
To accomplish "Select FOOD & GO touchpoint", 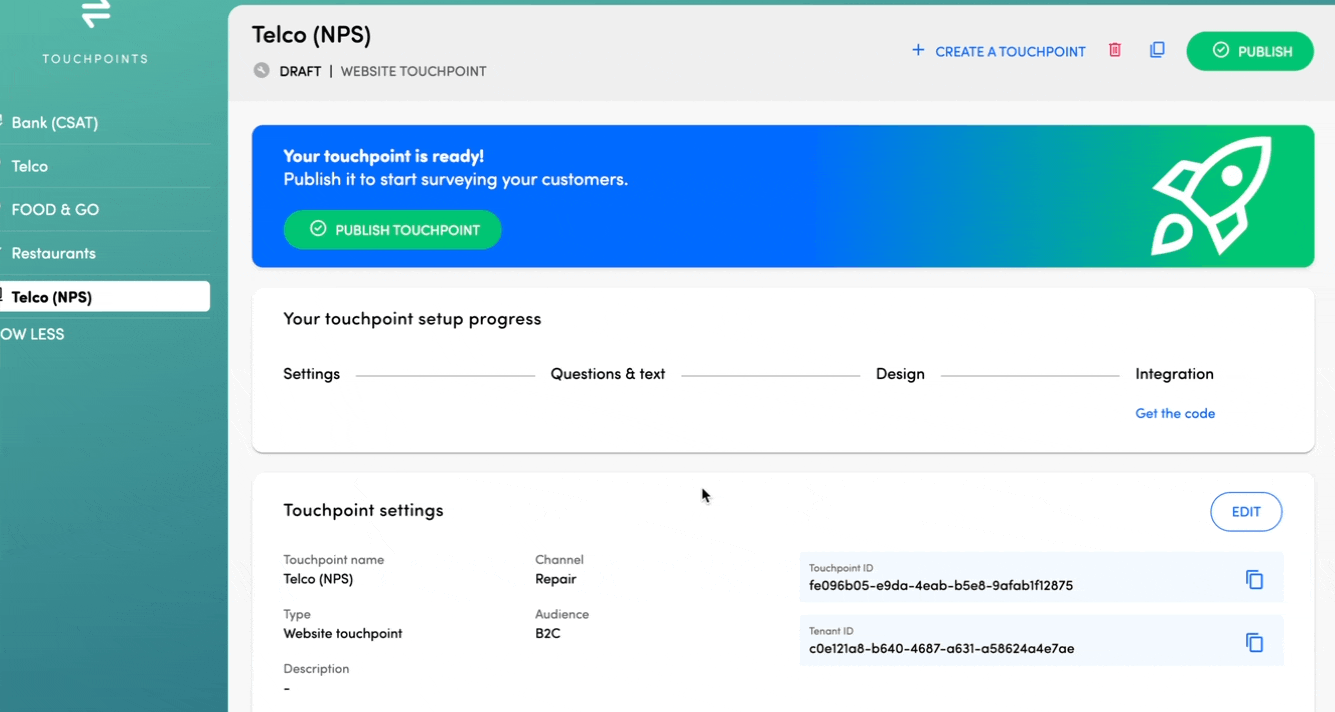I will [55, 210].
